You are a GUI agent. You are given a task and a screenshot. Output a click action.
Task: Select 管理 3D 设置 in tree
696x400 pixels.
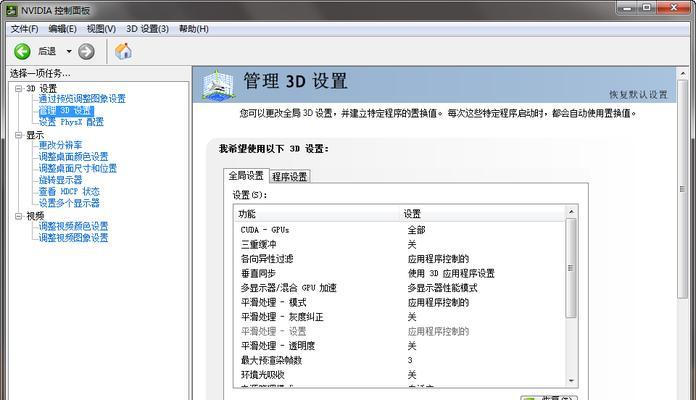point(66,110)
